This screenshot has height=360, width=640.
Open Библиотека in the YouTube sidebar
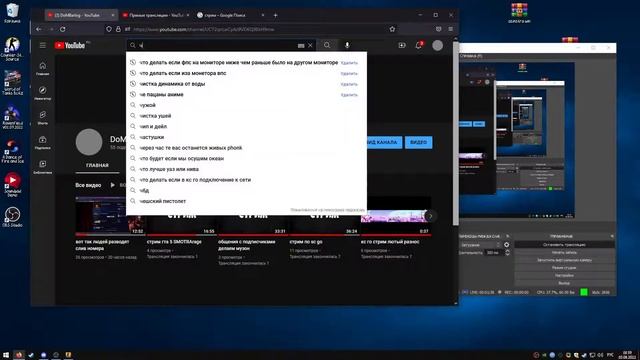[42, 167]
